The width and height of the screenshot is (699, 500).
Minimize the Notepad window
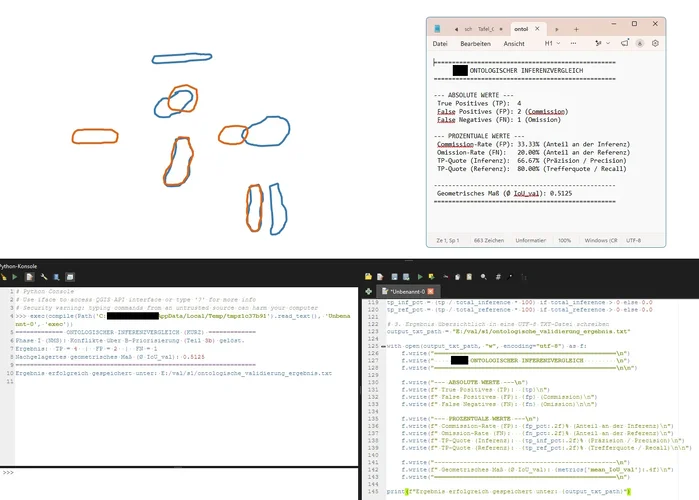pos(614,24)
